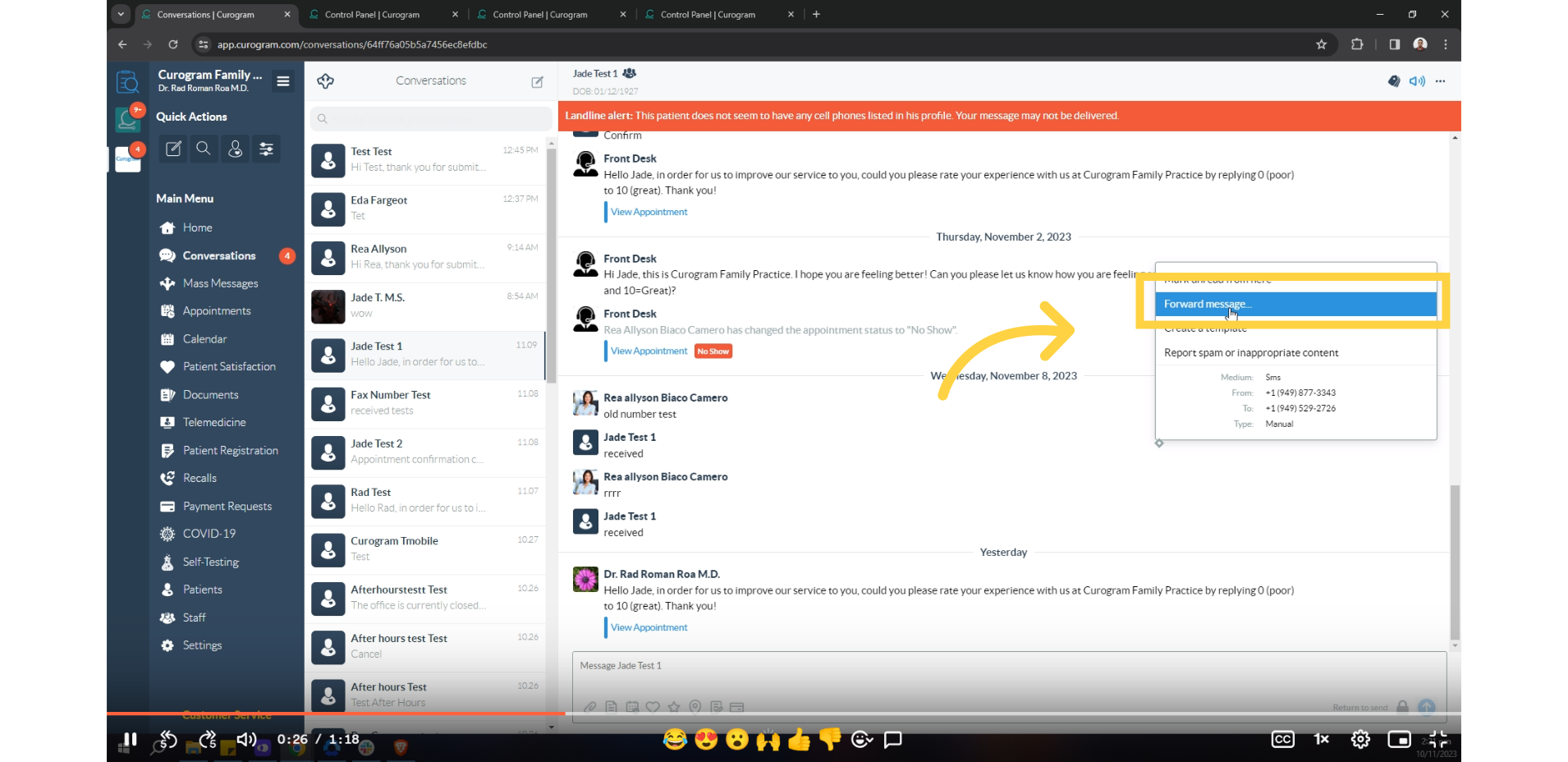Click the star icon in the message box
Image resolution: width=1568 pixels, height=762 pixels.
(674, 707)
